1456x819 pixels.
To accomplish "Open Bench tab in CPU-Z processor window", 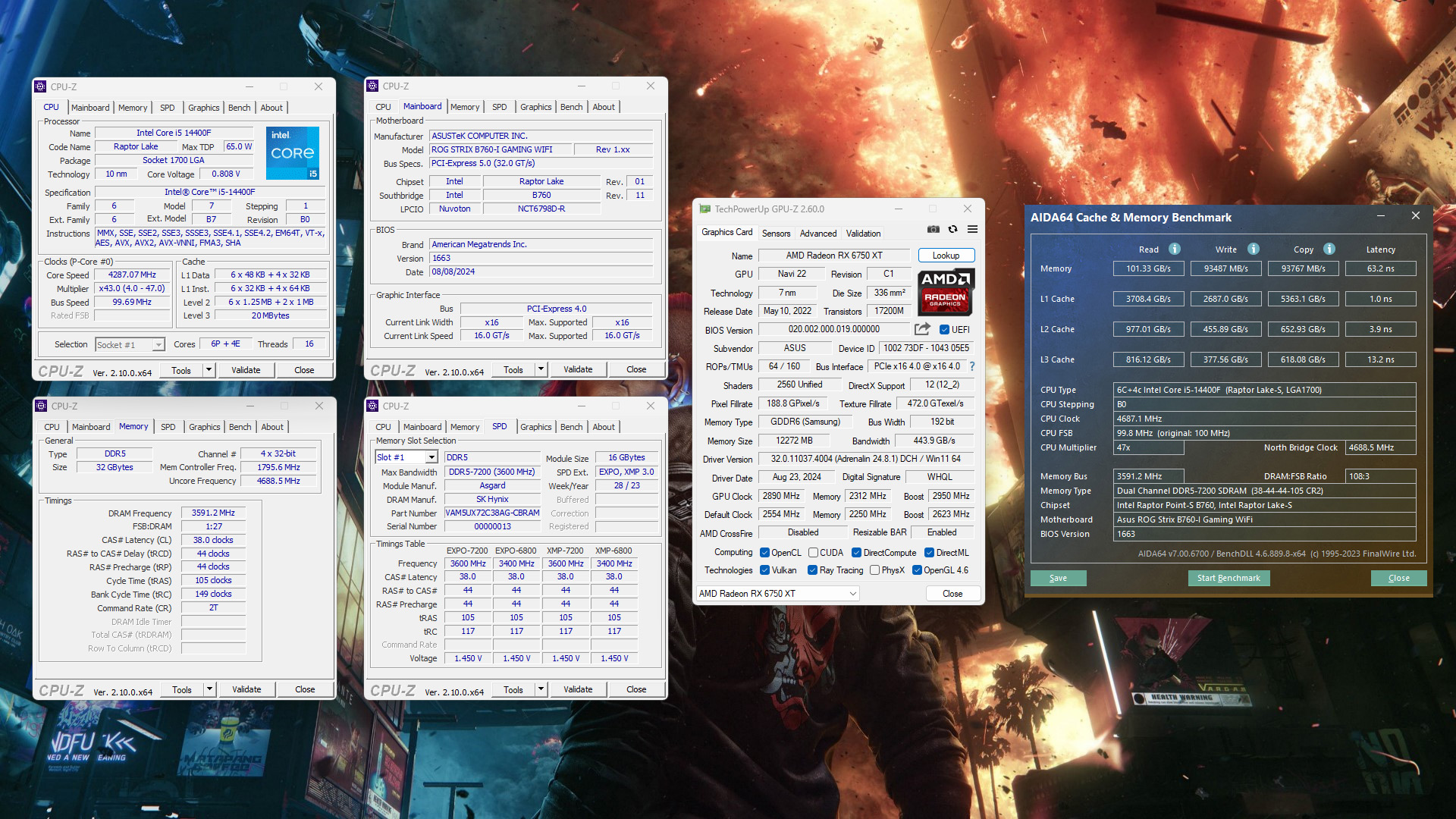I will tap(240, 108).
